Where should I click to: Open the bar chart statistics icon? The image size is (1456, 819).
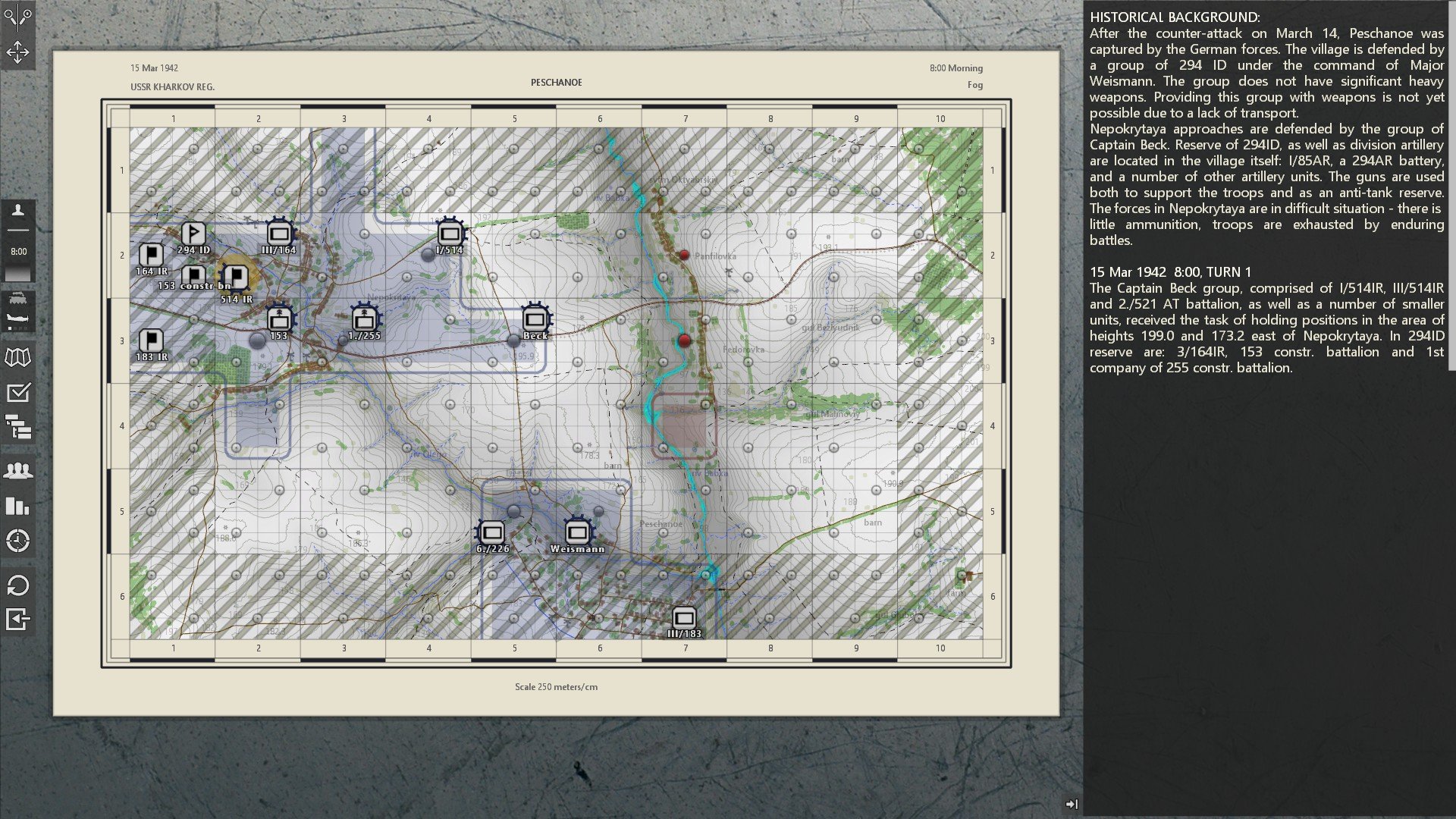click(17, 506)
